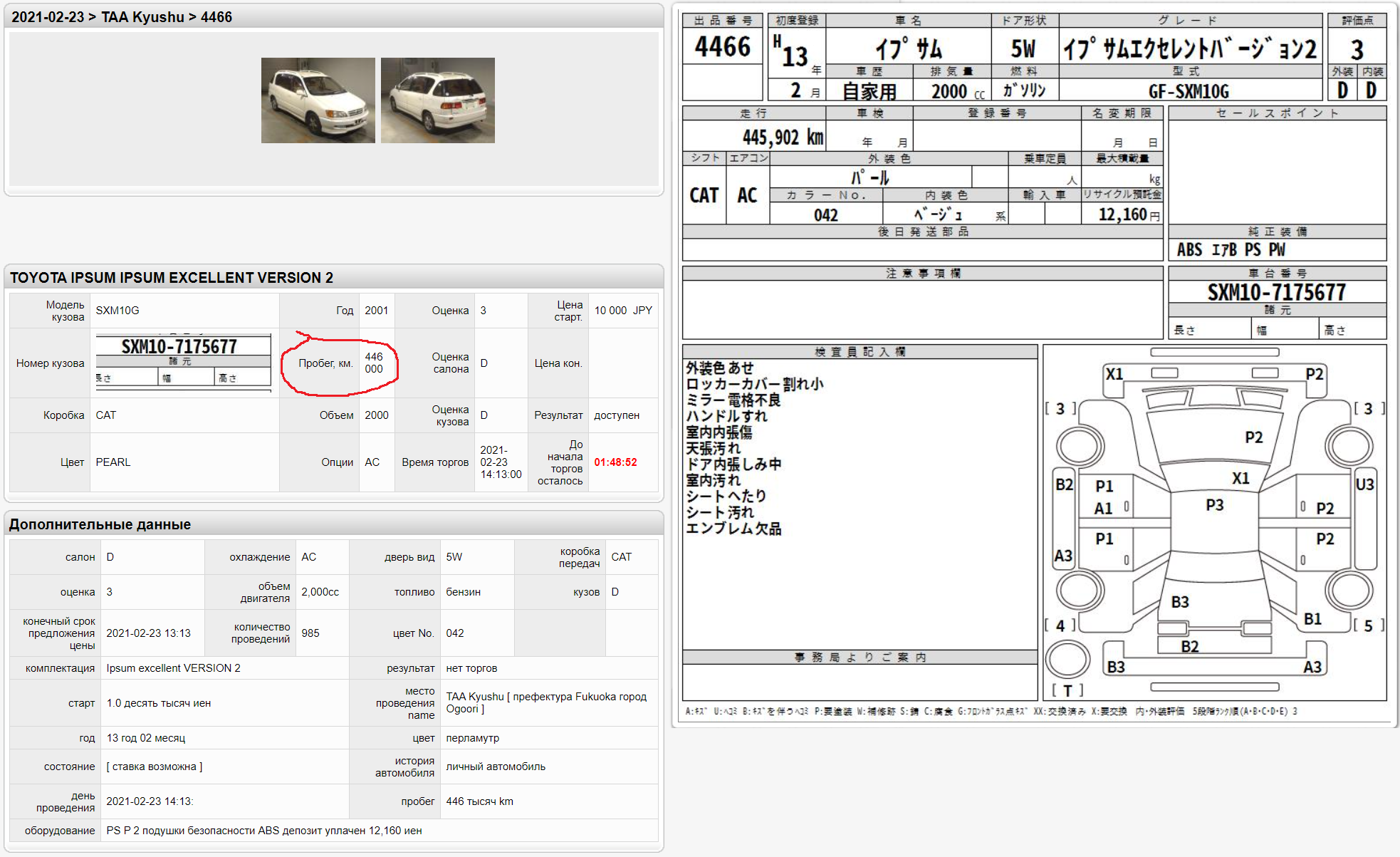Click the chassis number image SXM10-7175677

pos(183,362)
